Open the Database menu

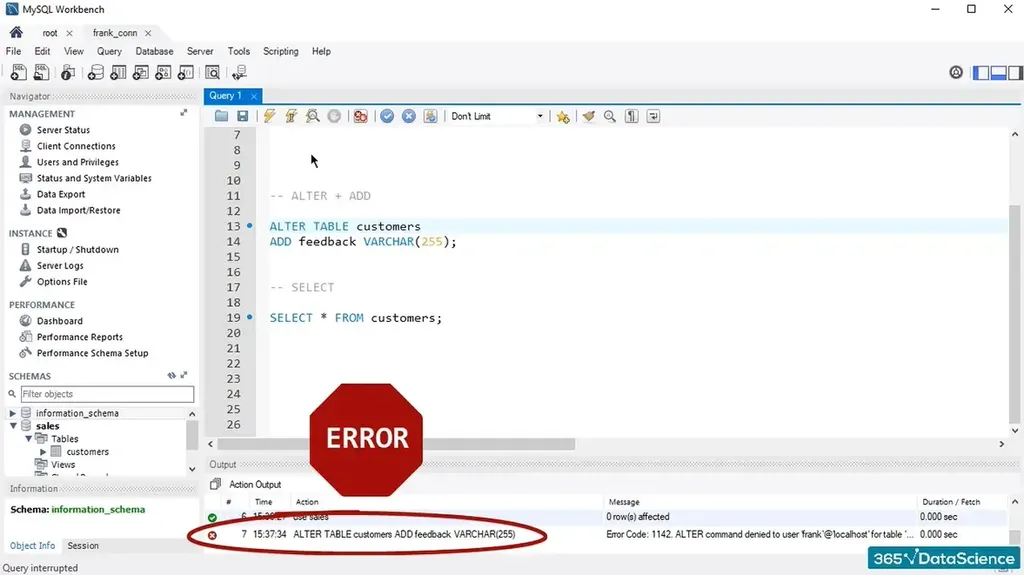[x=154, y=51]
